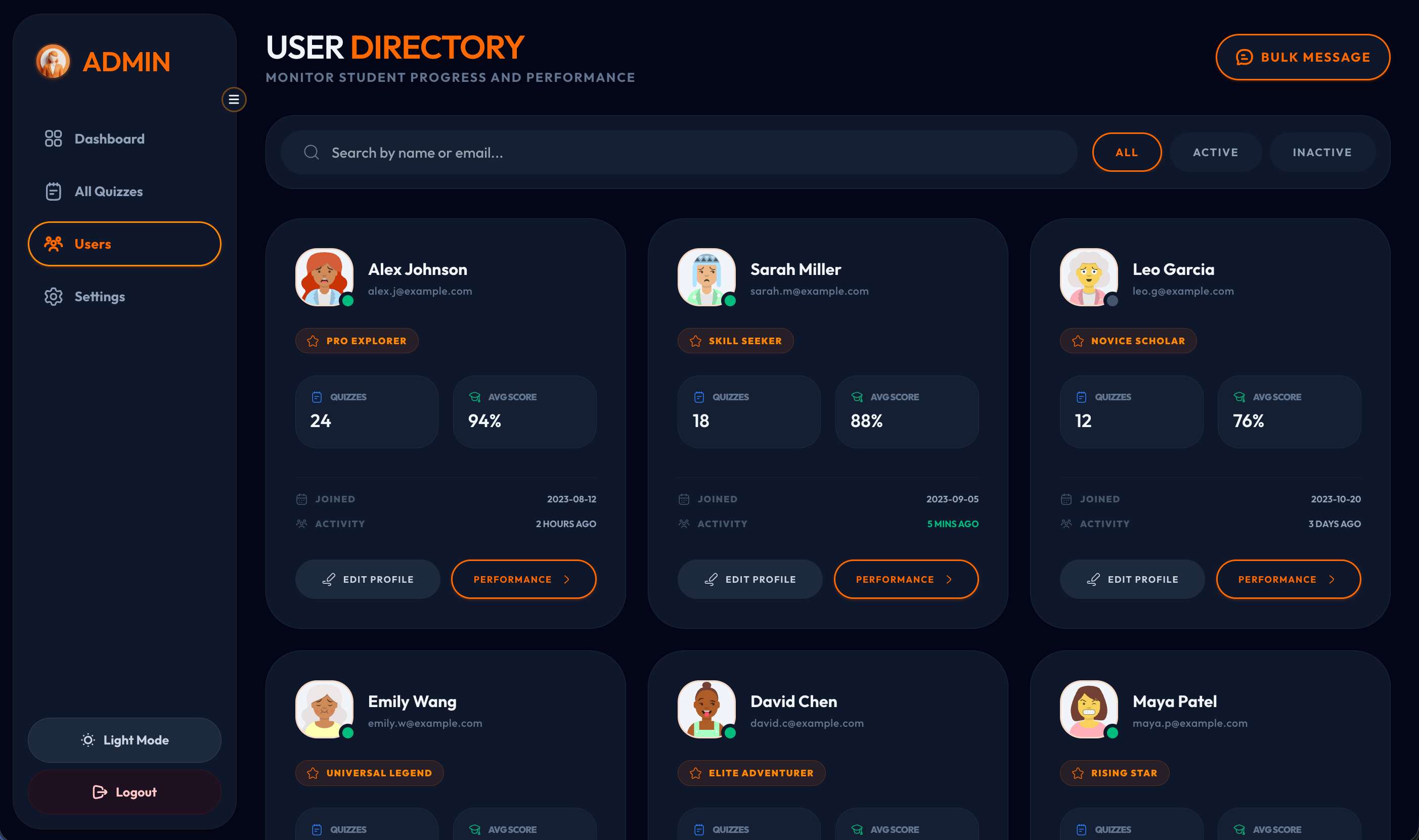Click Leo Garcia's offline status dot
Image resolution: width=1419 pixels, height=840 pixels.
pos(1112,301)
